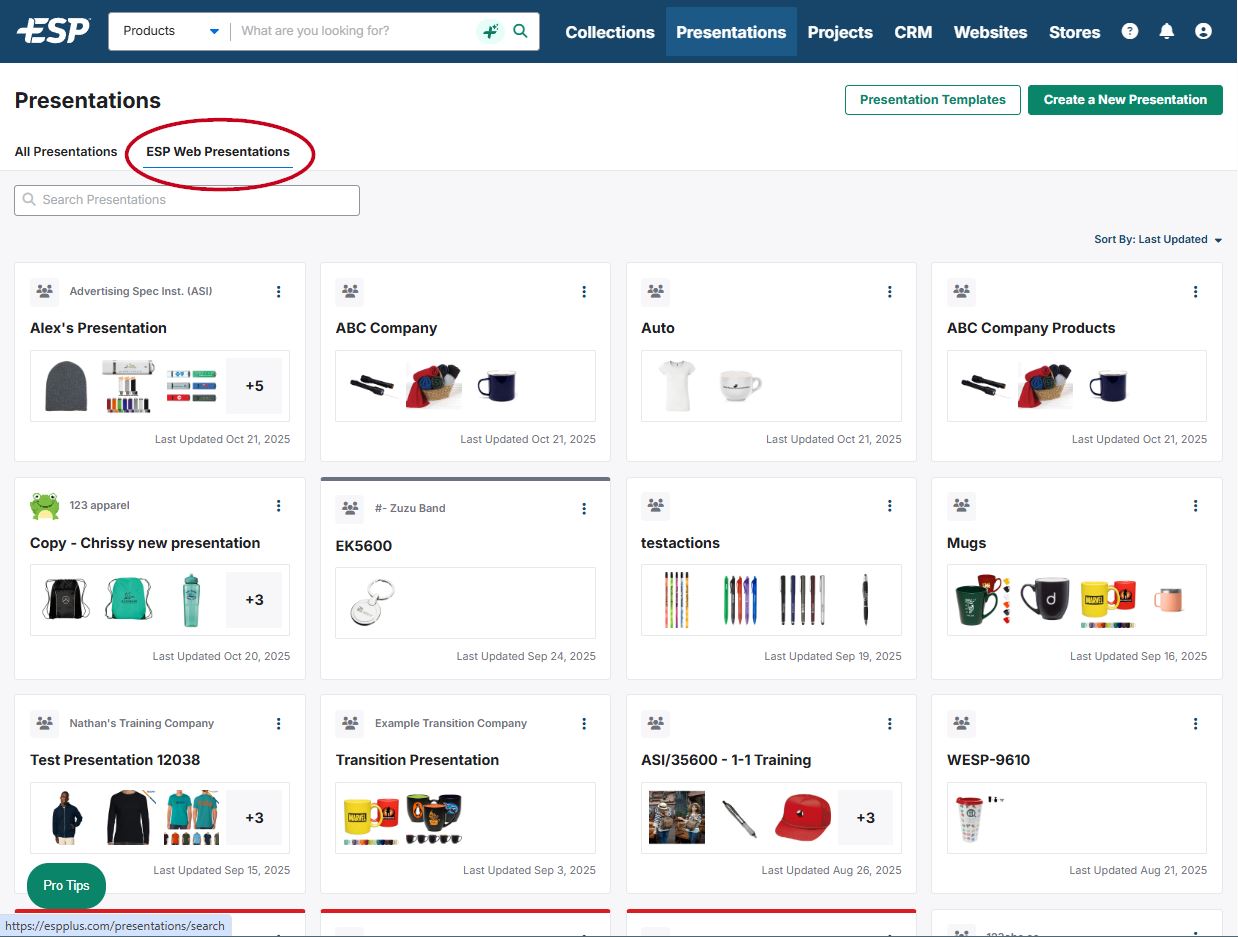
Task: Click the +5 more products indicator
Action: 254,385
